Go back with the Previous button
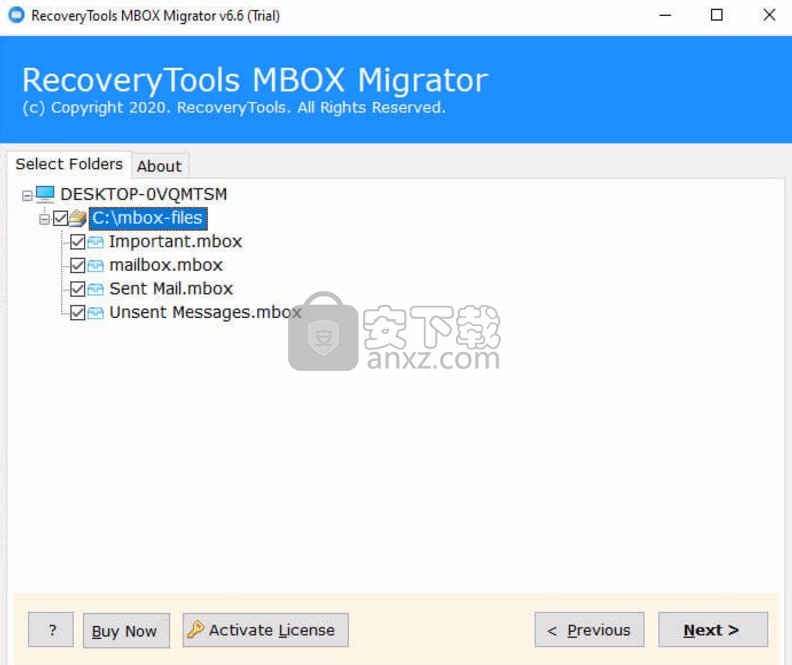Screen dimensions: 792x665 coord(589,630)
